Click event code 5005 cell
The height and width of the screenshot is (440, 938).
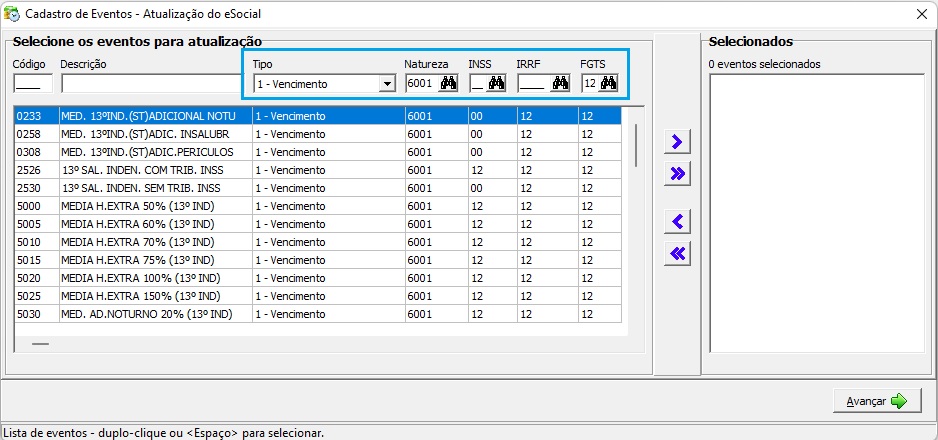[x=36, y=224]
